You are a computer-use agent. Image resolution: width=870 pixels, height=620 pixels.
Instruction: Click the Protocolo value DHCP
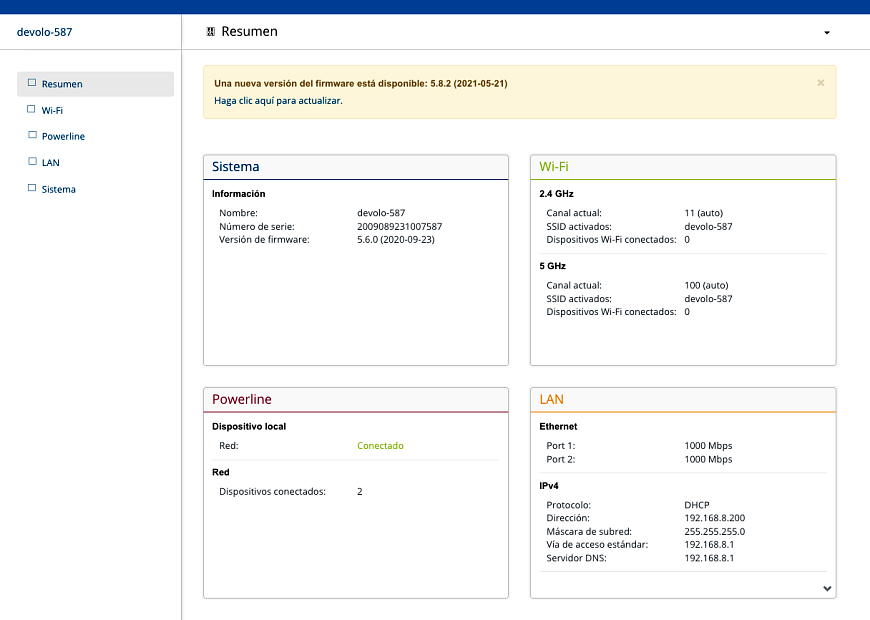697,505
